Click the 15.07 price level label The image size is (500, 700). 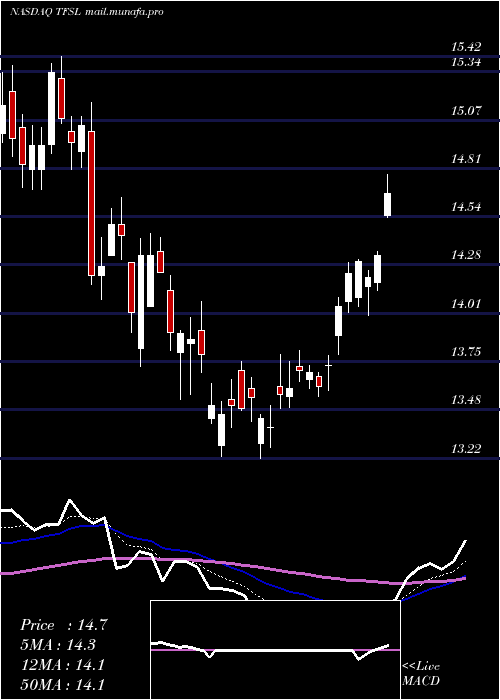466,110
